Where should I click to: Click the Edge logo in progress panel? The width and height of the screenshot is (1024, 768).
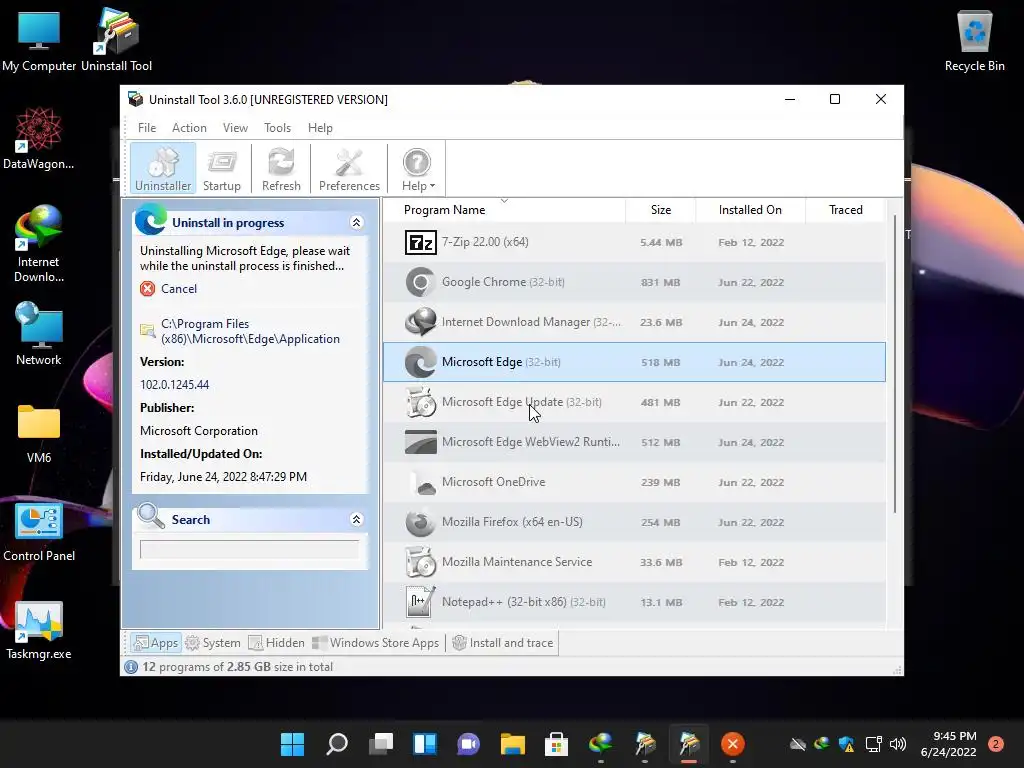(151, 219)
